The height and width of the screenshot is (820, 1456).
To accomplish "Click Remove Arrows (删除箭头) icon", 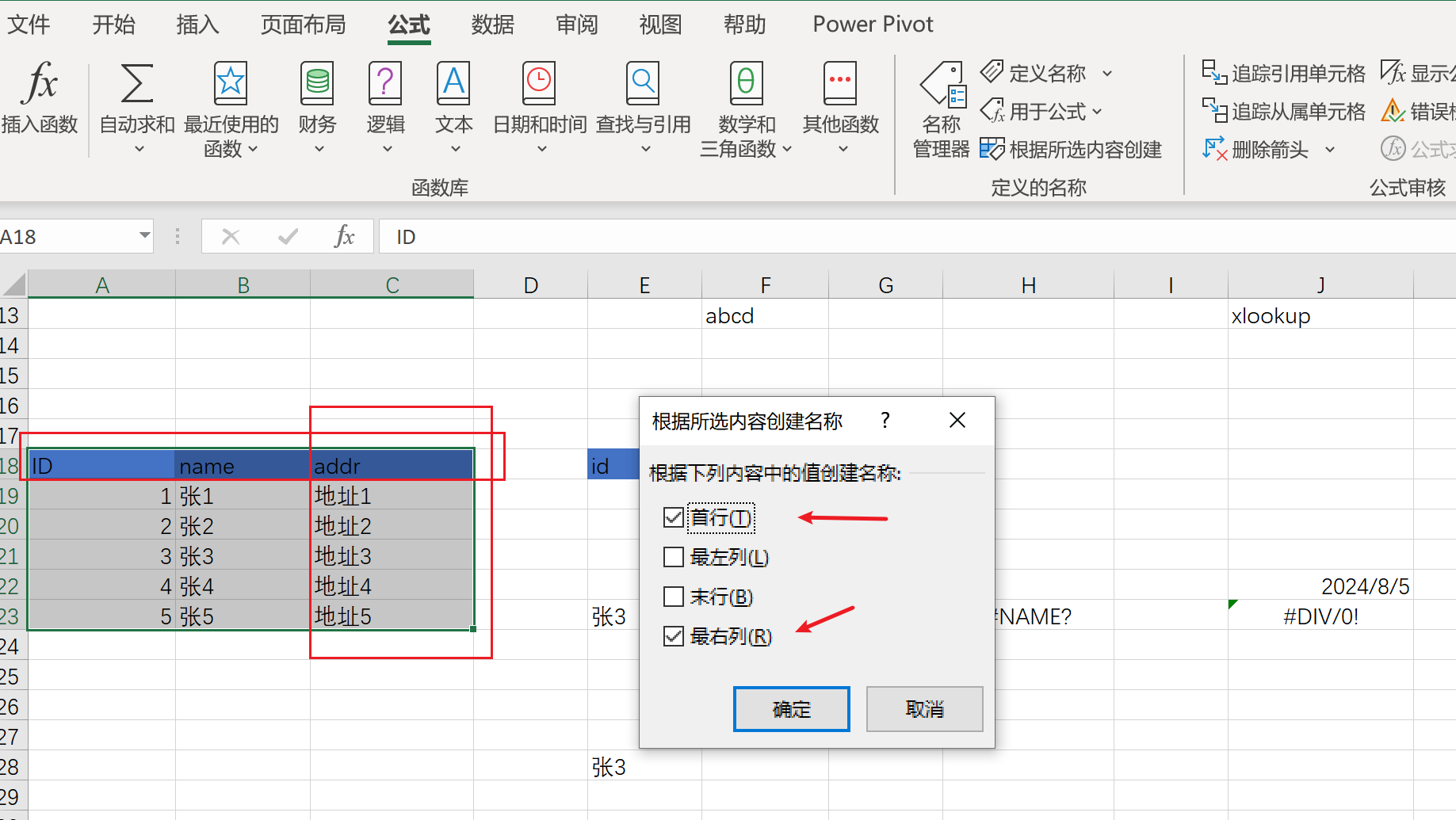I will (x=1214, y=149).
